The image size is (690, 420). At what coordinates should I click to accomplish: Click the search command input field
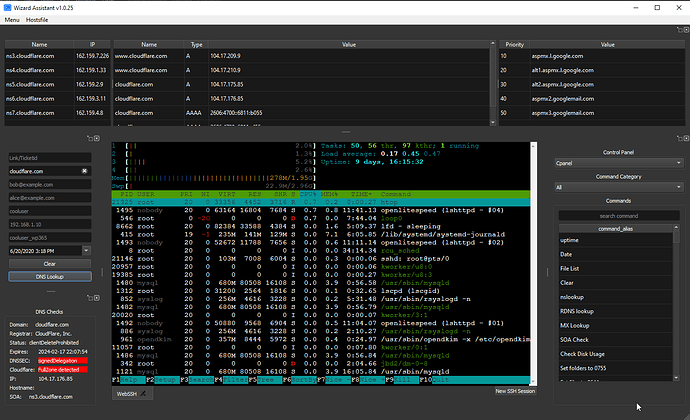(619, 216)
